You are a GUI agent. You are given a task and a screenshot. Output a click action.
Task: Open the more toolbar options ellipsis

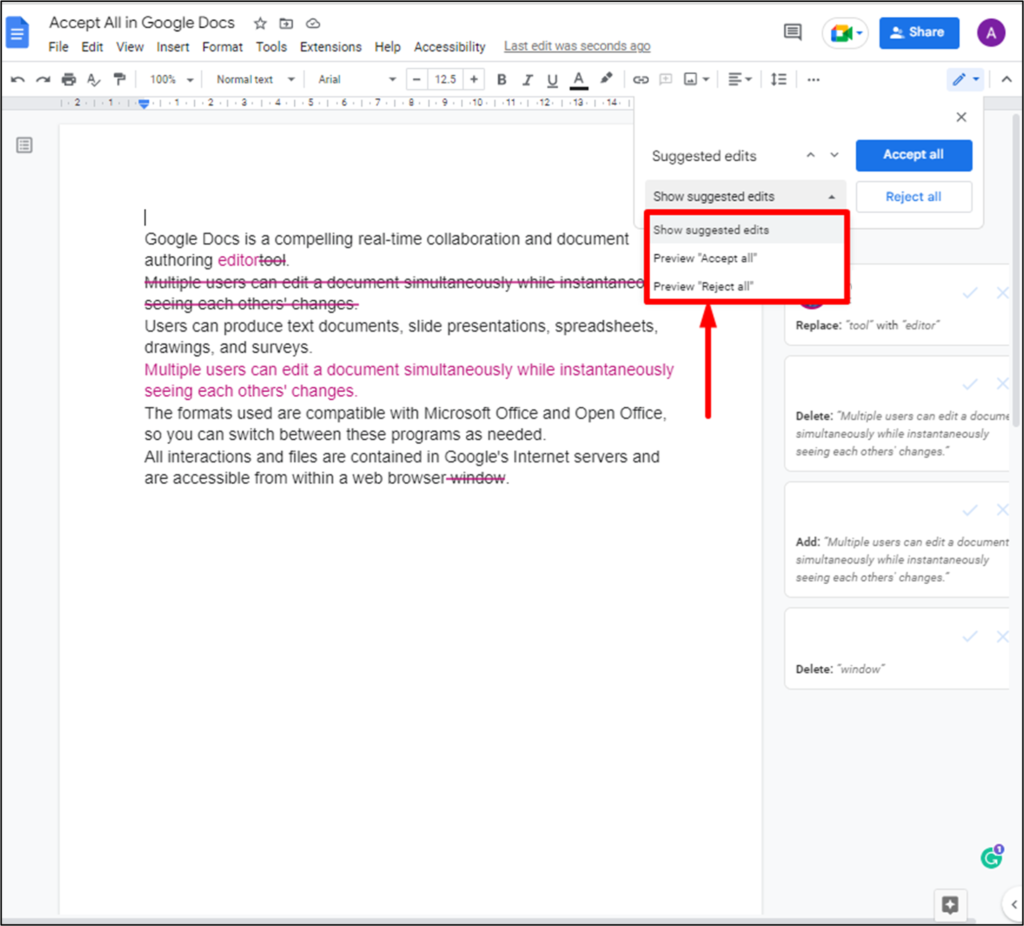(x=813, y=80)
